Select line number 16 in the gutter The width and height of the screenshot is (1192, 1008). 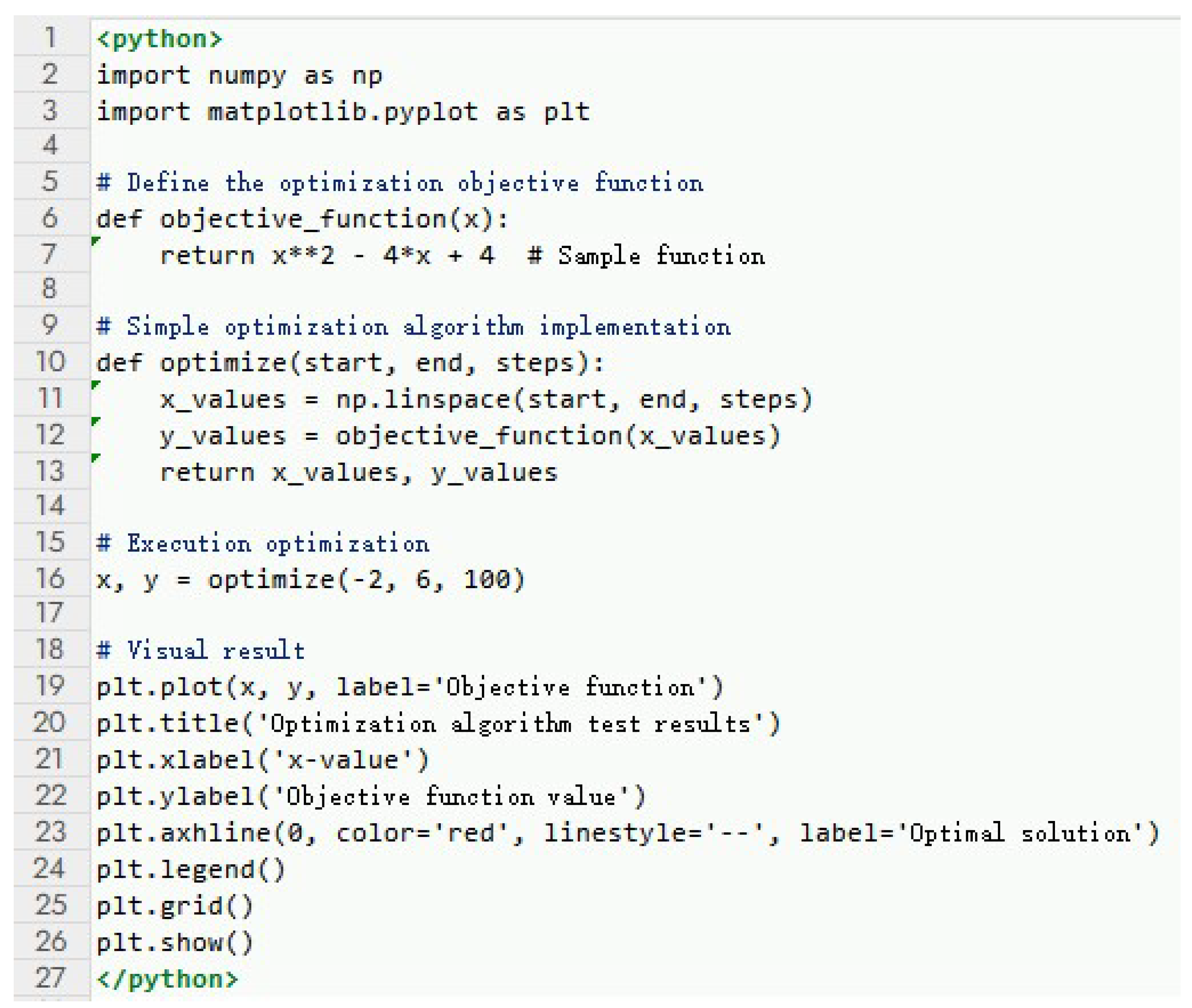pos(50,578)
